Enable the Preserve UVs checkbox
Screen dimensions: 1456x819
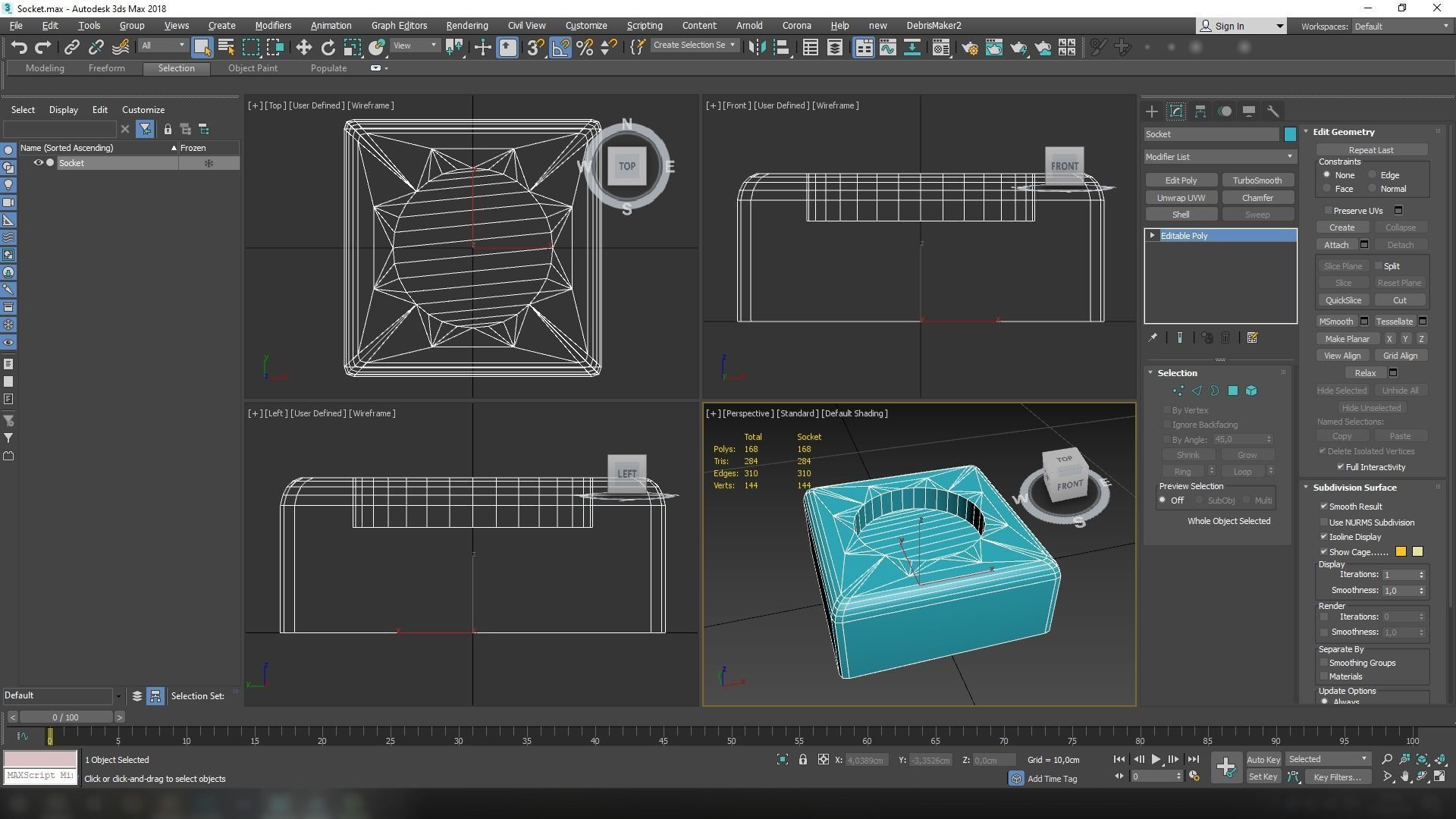[x=1328, y=211]
